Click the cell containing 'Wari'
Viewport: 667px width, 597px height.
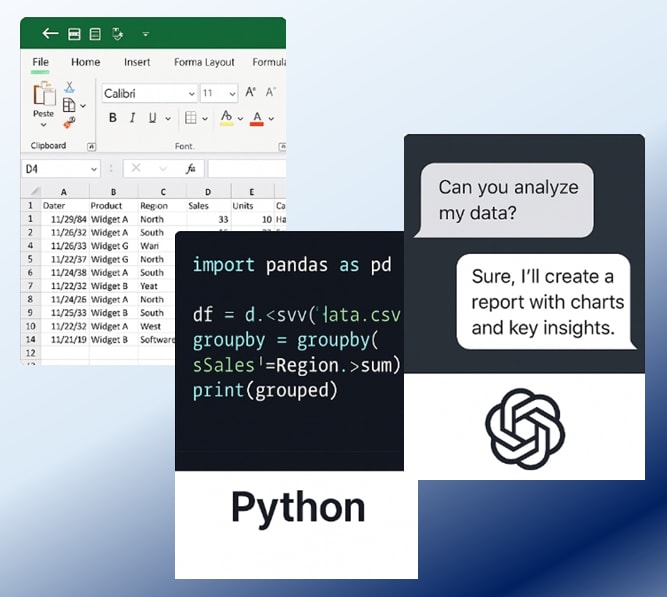pos(157,246)
